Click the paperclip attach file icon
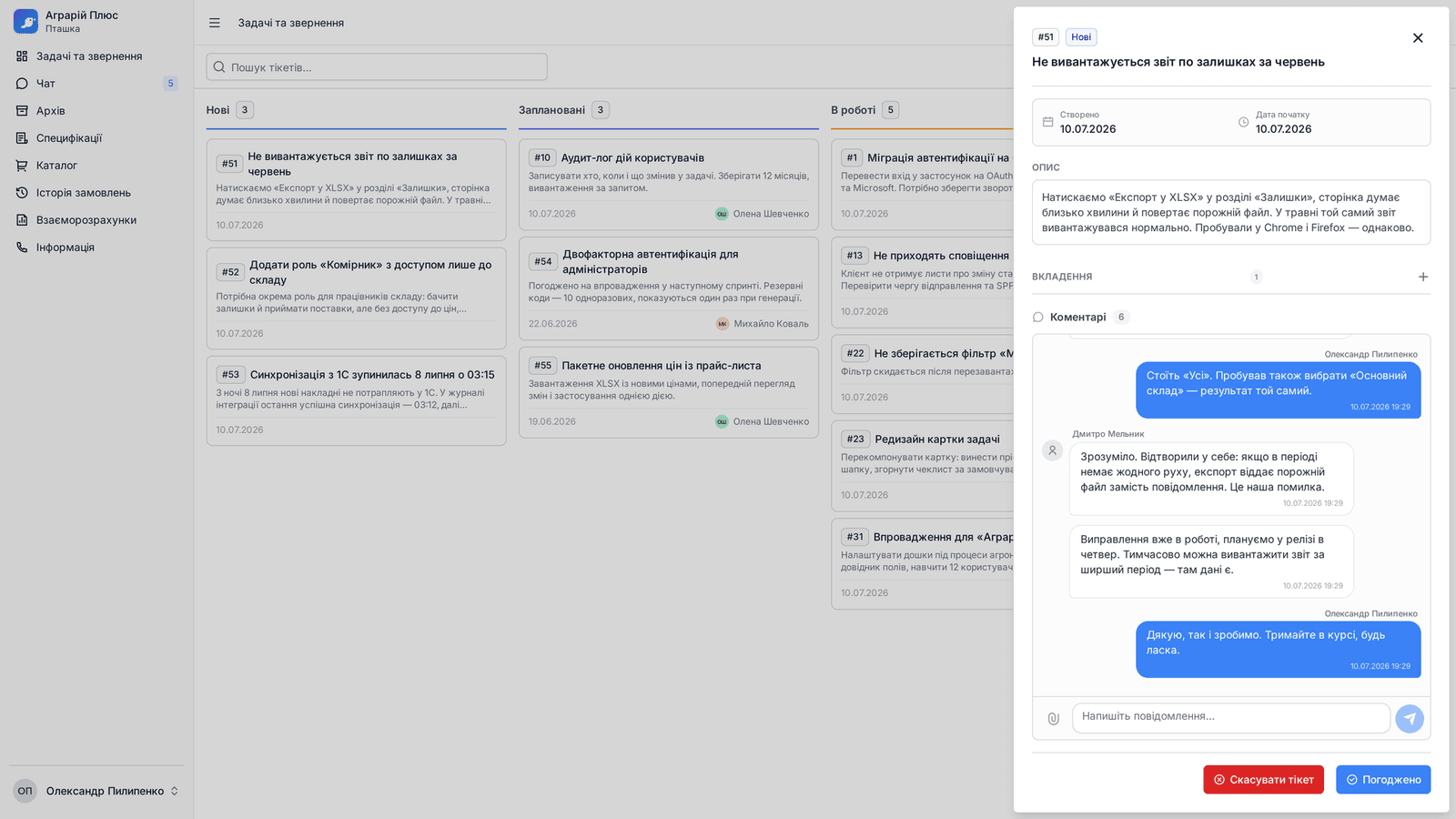The width and height of the screenshot is (1456, 819). coord(1054,719)
